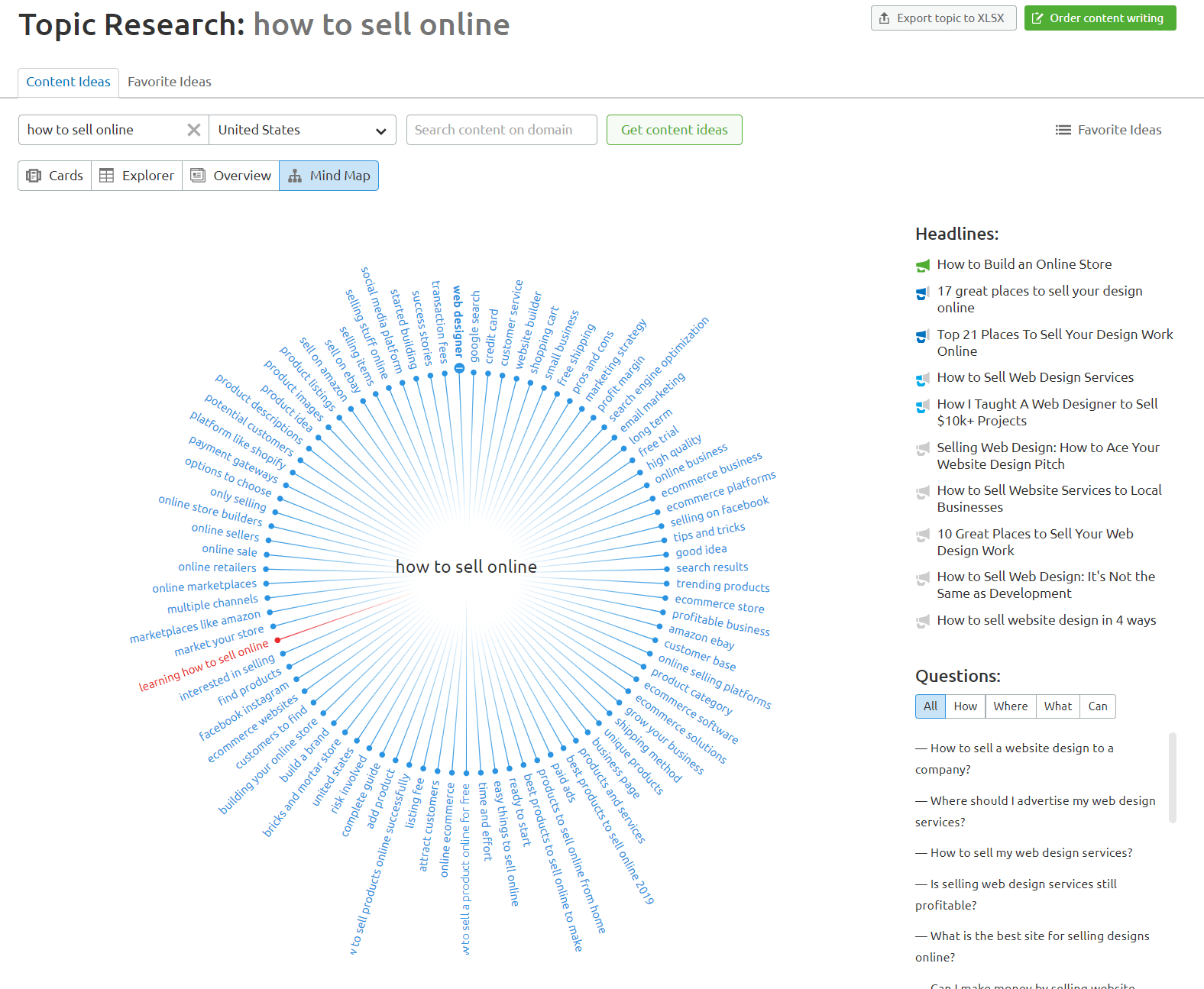Select the 'profitable business' mind map node
Screen dimensions: 1204x989
pyautogui.click(x=720, y=623)
